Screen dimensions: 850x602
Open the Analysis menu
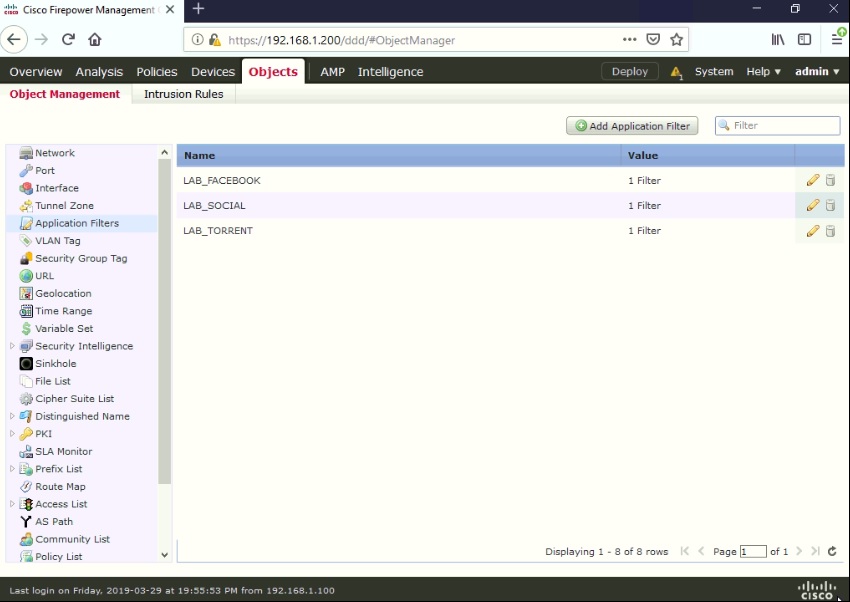coord(99,72)
